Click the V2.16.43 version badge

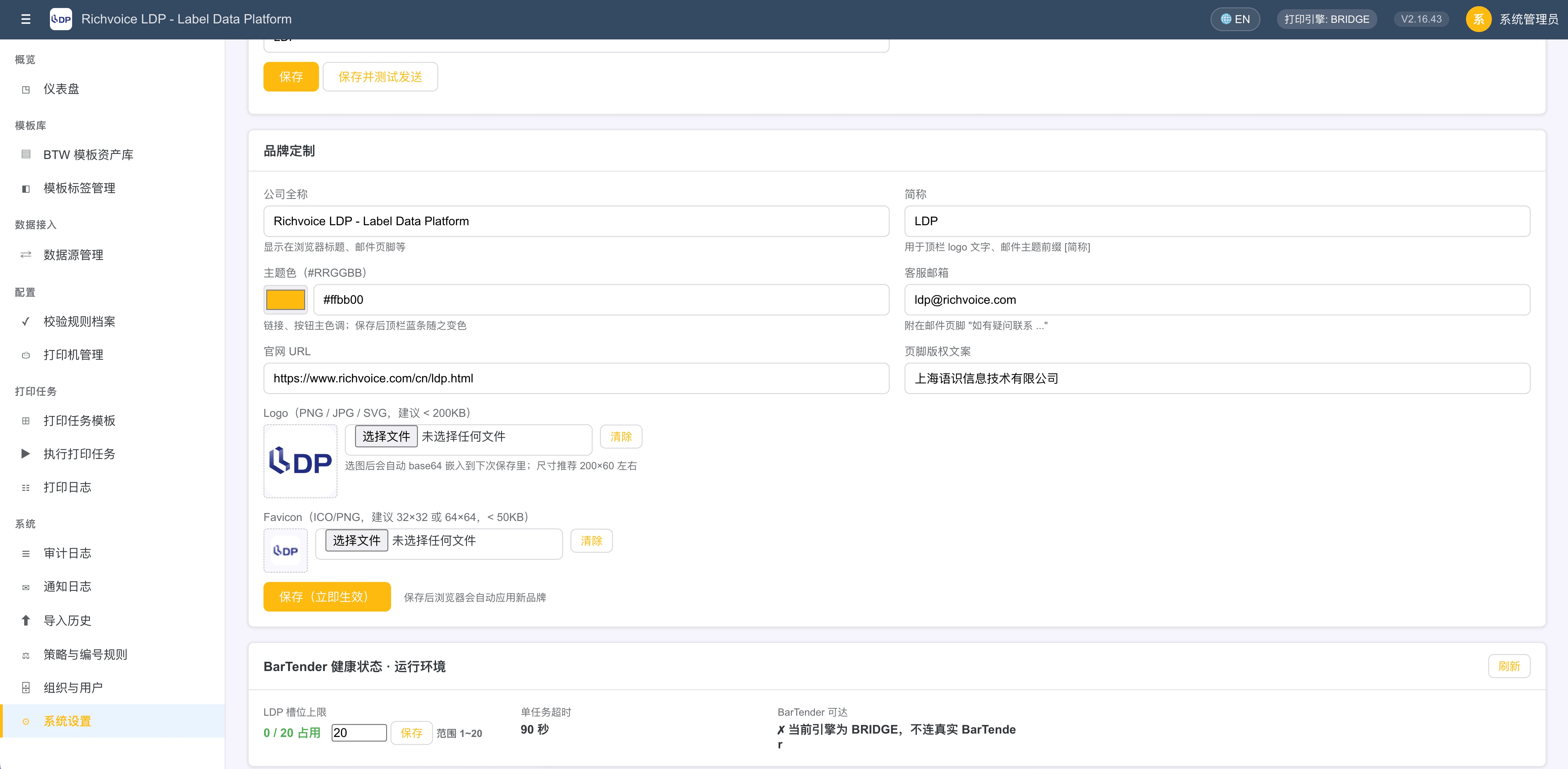(x=1421, y=19)
